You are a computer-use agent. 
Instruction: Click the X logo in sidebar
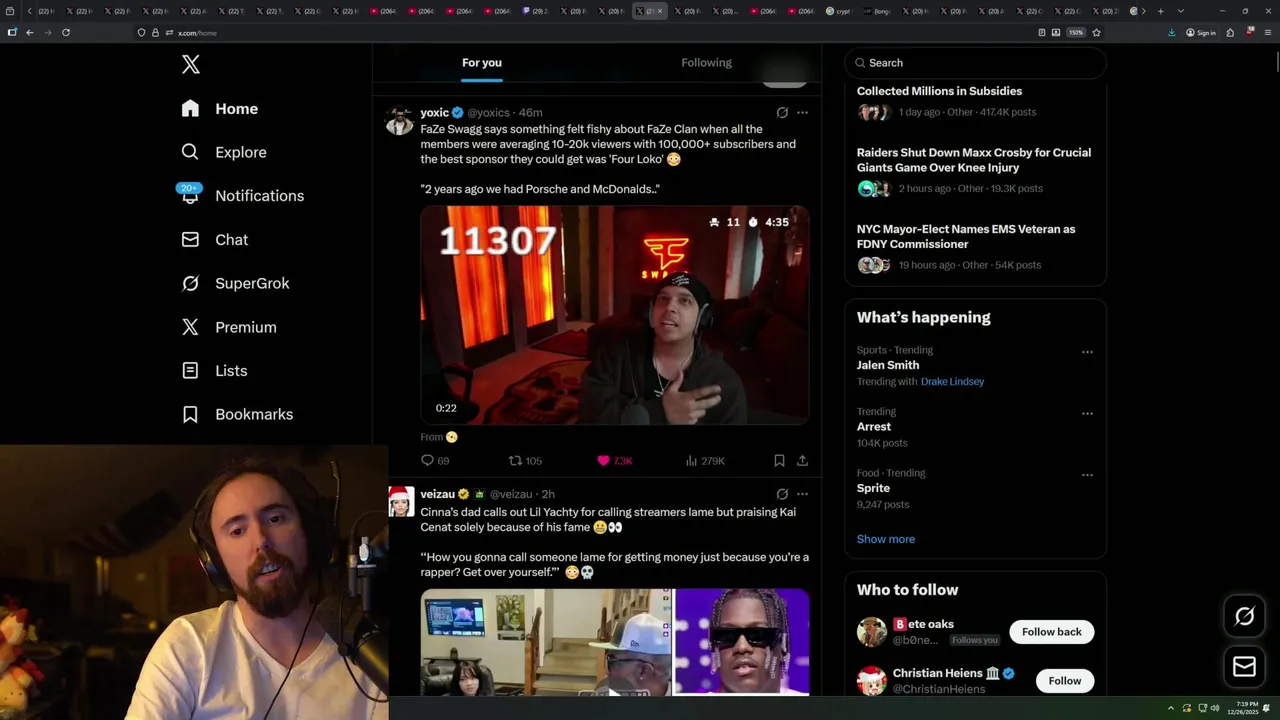point(191,65)
